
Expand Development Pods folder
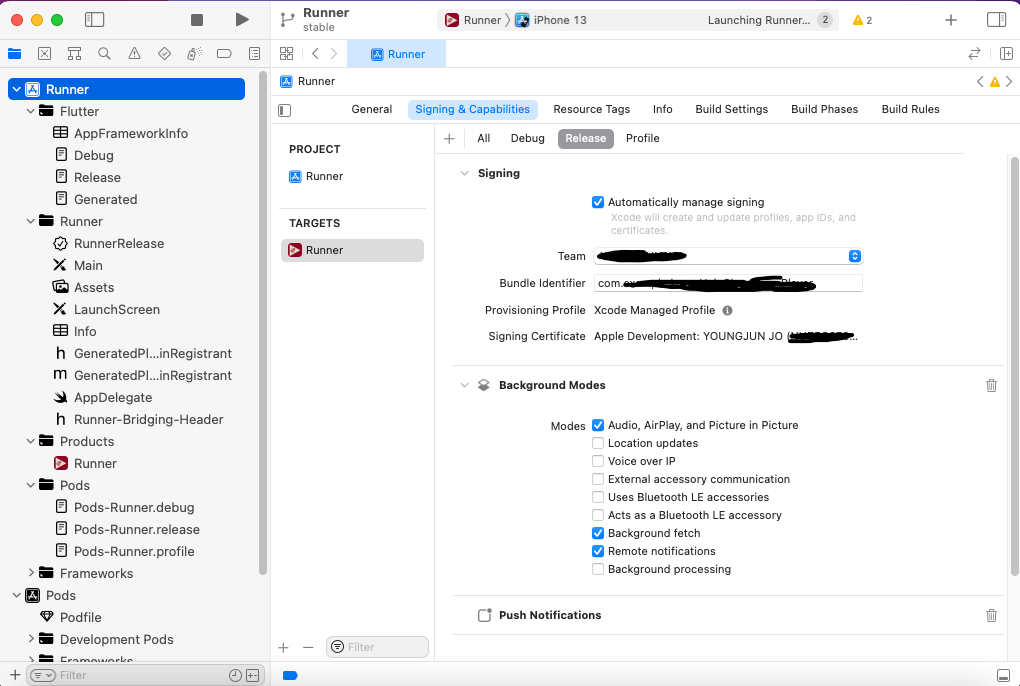[31, 639]
